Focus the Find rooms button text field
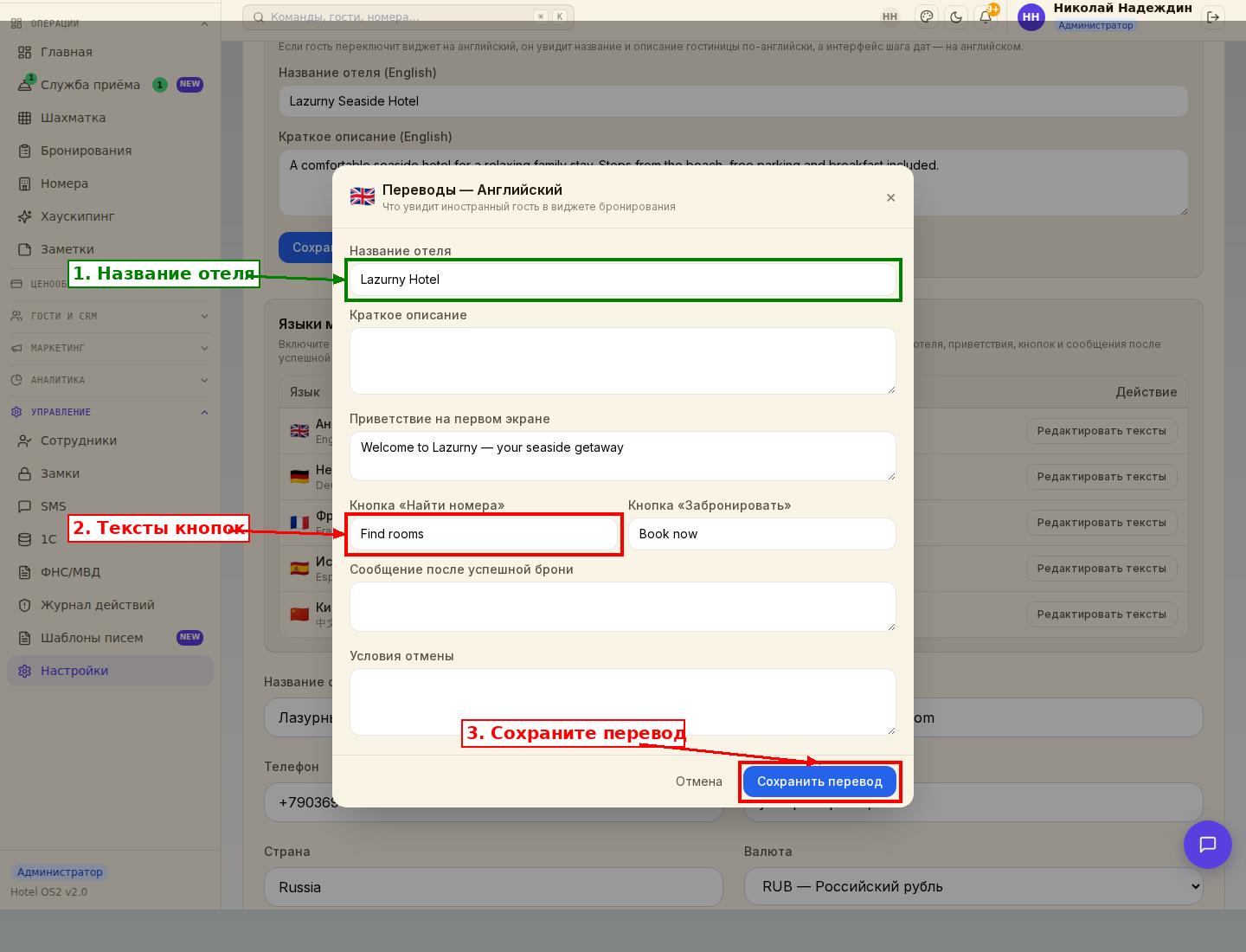Image resolution: width=1246 pixels, height=952 pixels. [x=484, y=534]
